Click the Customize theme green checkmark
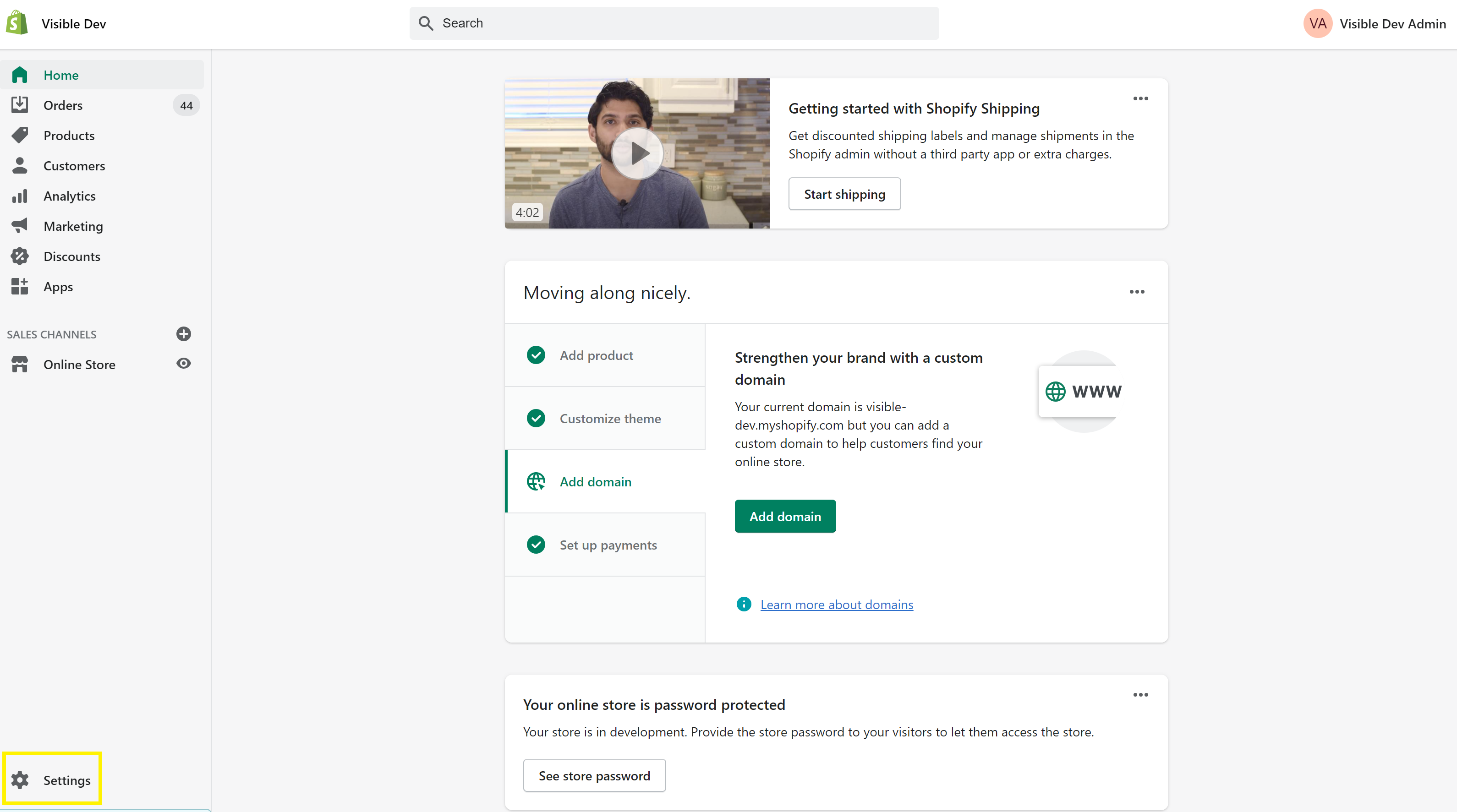The image size is (1457, 812). 536,419
